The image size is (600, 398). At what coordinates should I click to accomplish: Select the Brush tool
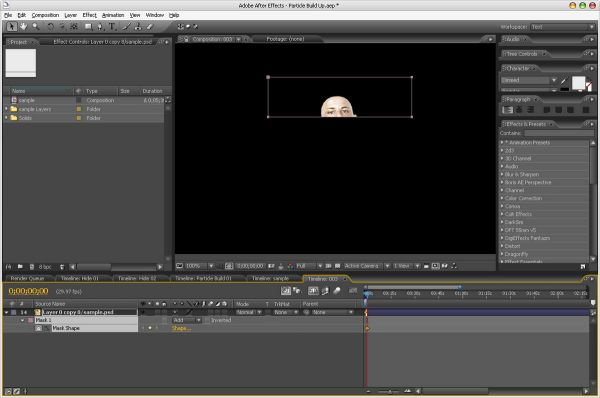point(127,26)
